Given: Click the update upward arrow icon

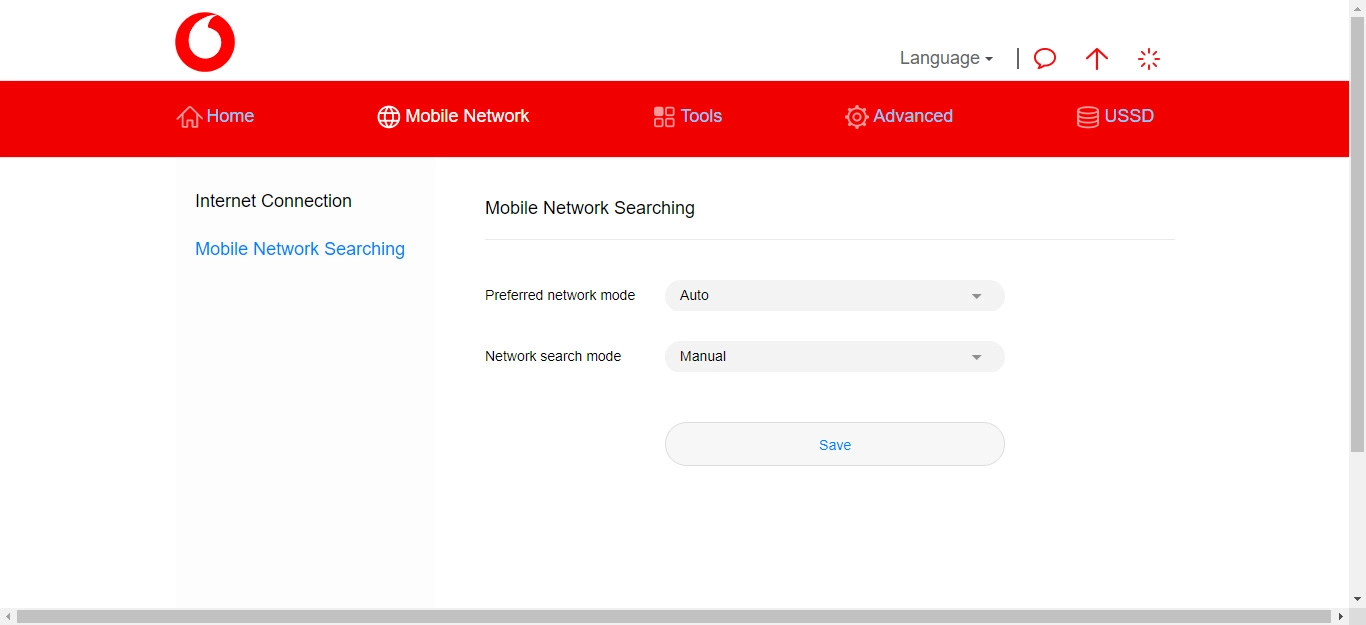Looking at the screenshot, I should (x=1097, y=59).
